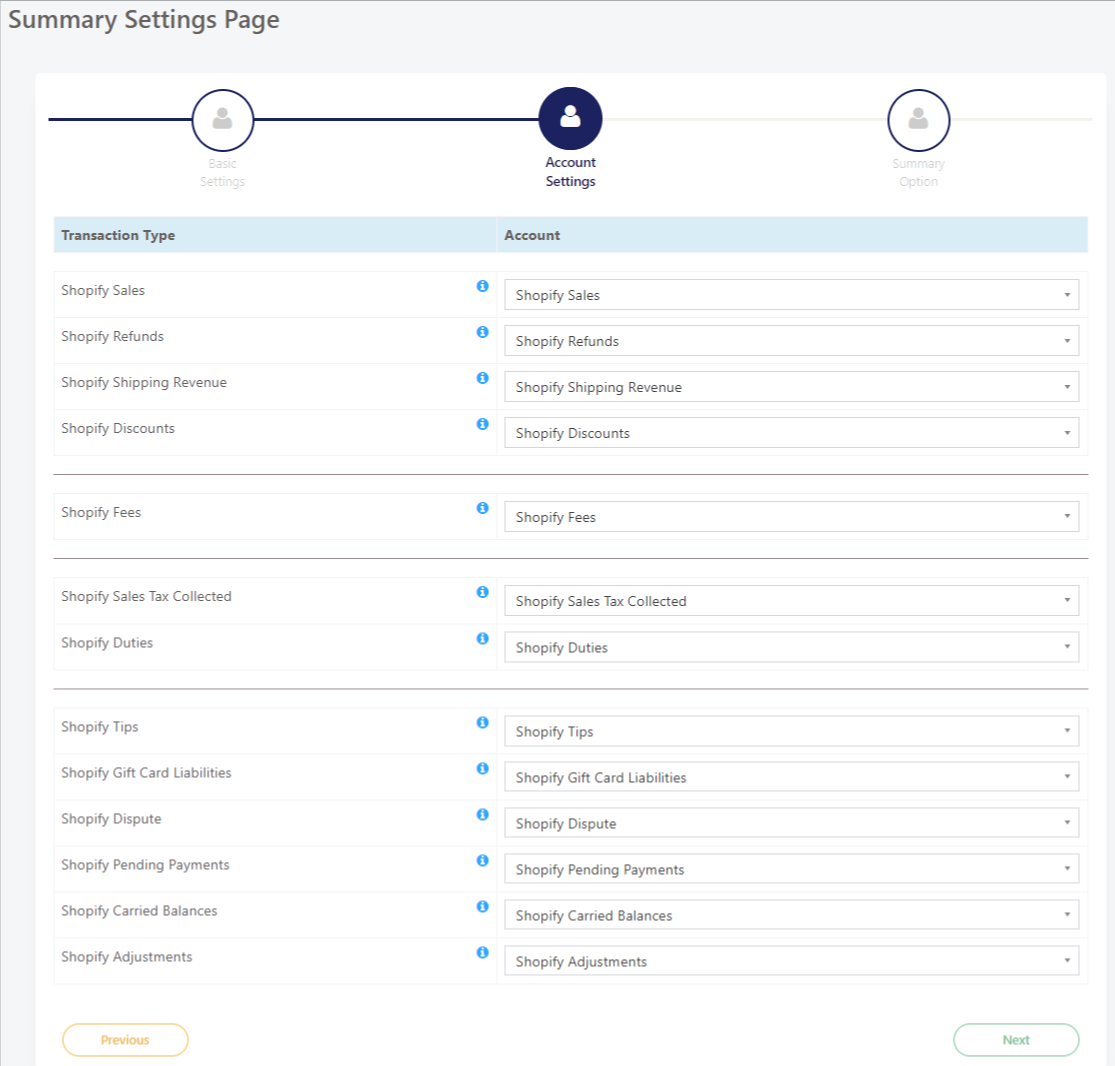Image resolution: width=1115 pixels, height=1066 pixels.
Task: Click the Shopify Refunds transaction type label
Action: (x=112, y=336)
